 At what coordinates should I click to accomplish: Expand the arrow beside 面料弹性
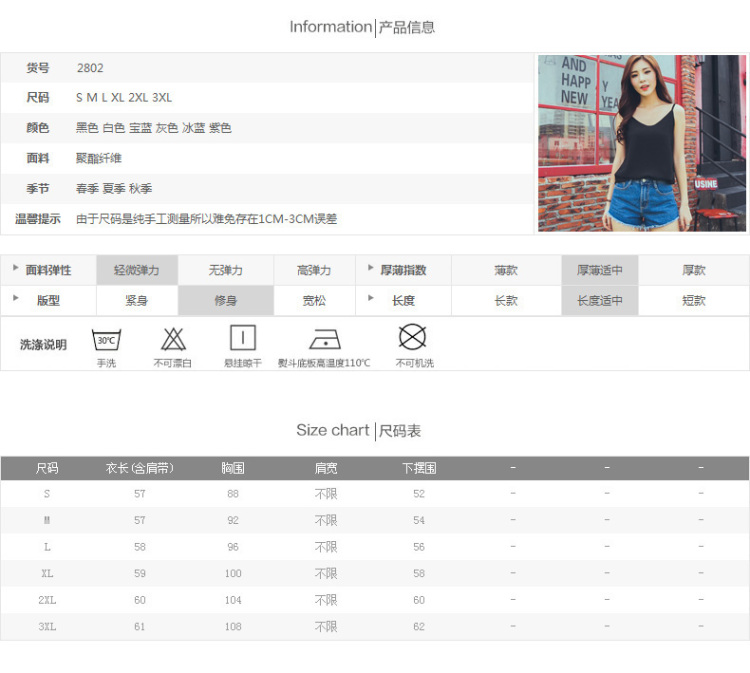[16, 269]
